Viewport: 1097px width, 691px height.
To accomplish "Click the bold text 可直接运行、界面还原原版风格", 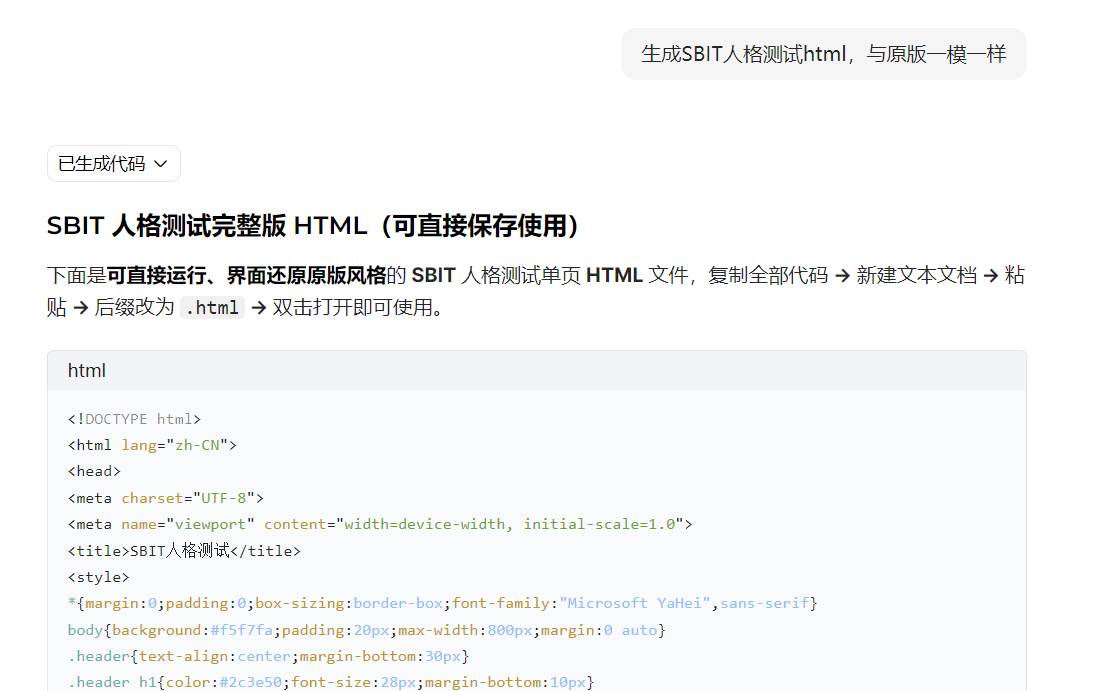I will [x=246, y=275].
